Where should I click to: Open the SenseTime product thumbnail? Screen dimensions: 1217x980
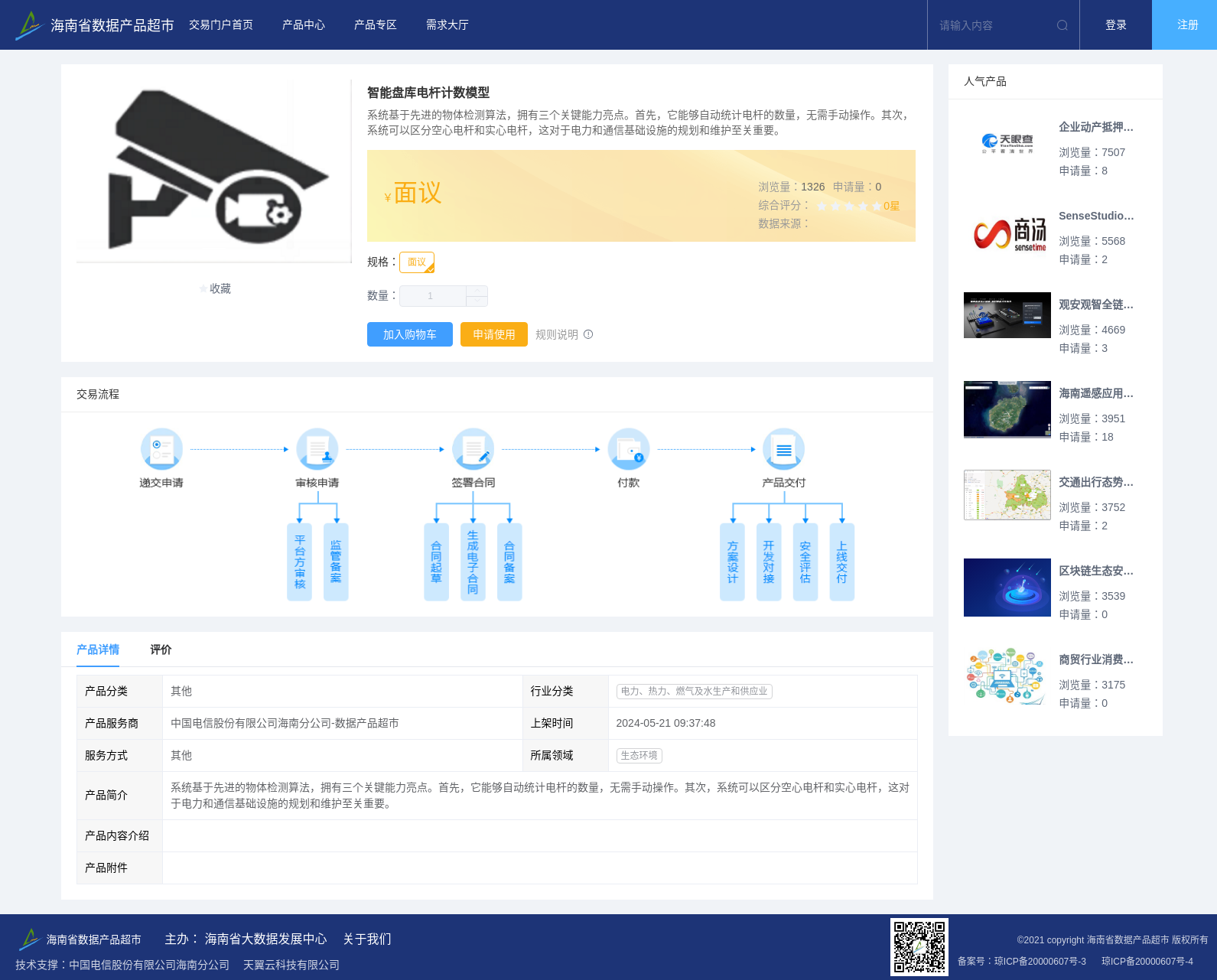1007,233
